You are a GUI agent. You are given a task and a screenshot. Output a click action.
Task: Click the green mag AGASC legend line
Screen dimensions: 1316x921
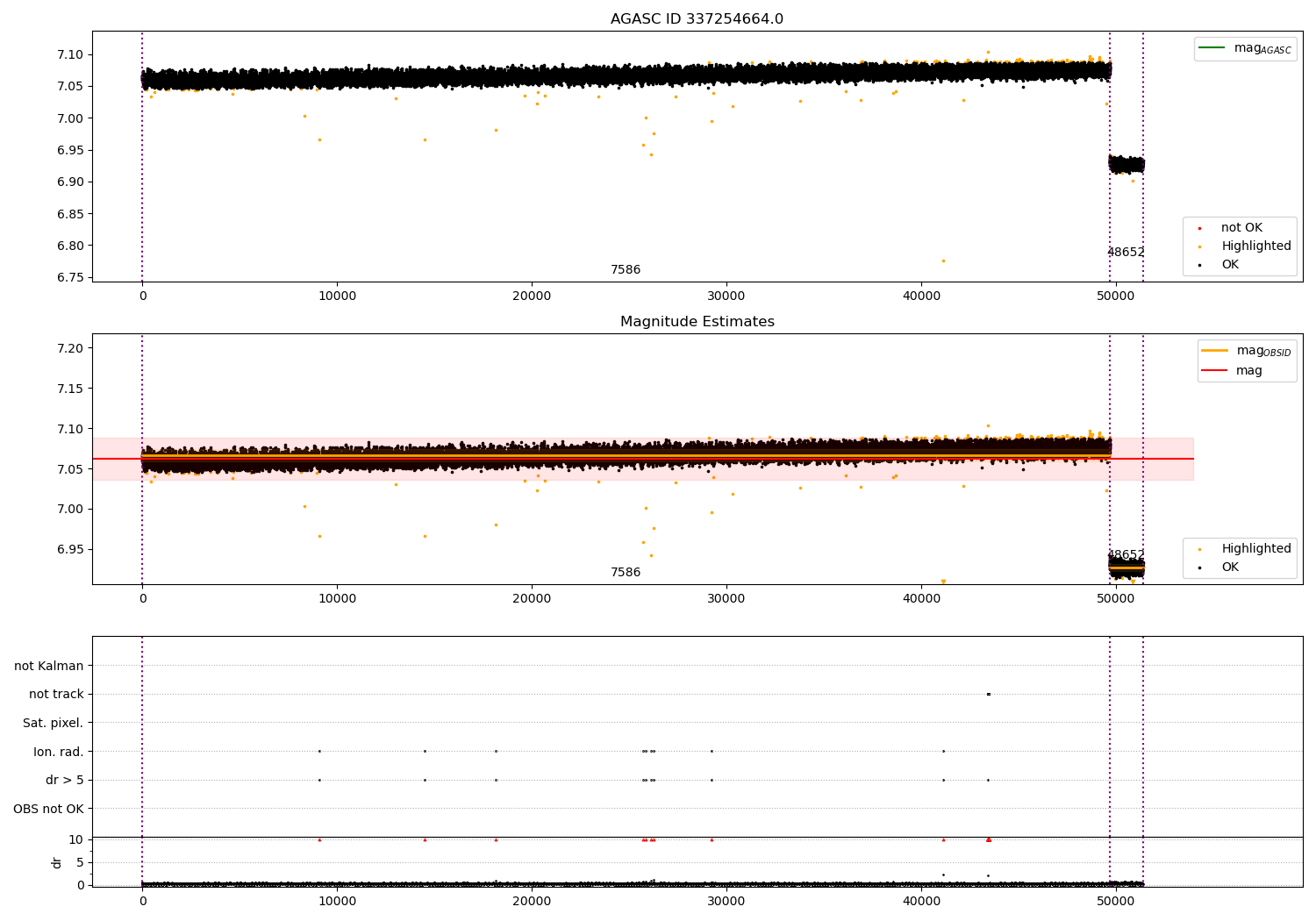pyautogui.click(x=1212, y=48)
